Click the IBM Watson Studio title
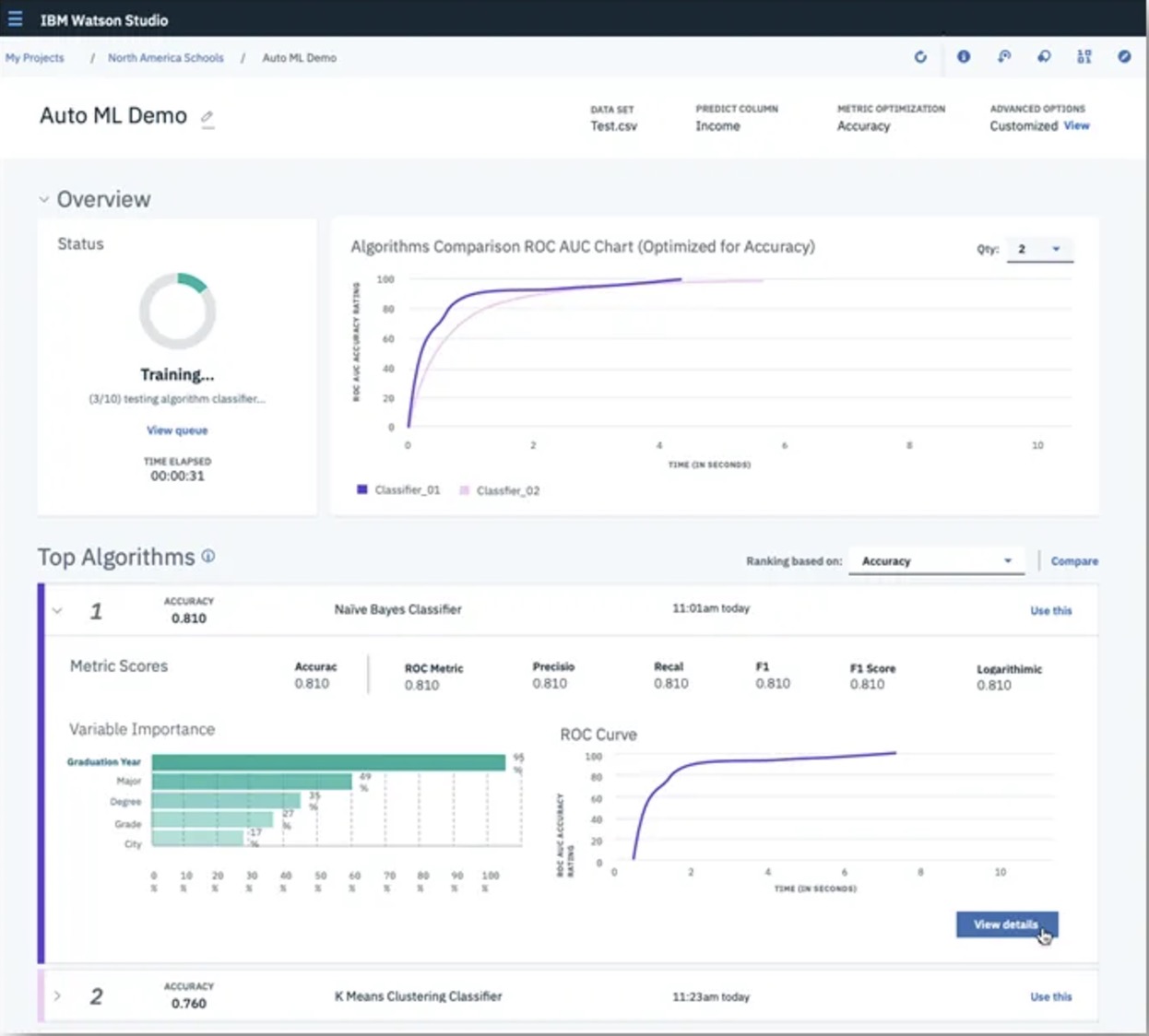Viewport: 1149px width, 1036px height. tap(104, 19)
